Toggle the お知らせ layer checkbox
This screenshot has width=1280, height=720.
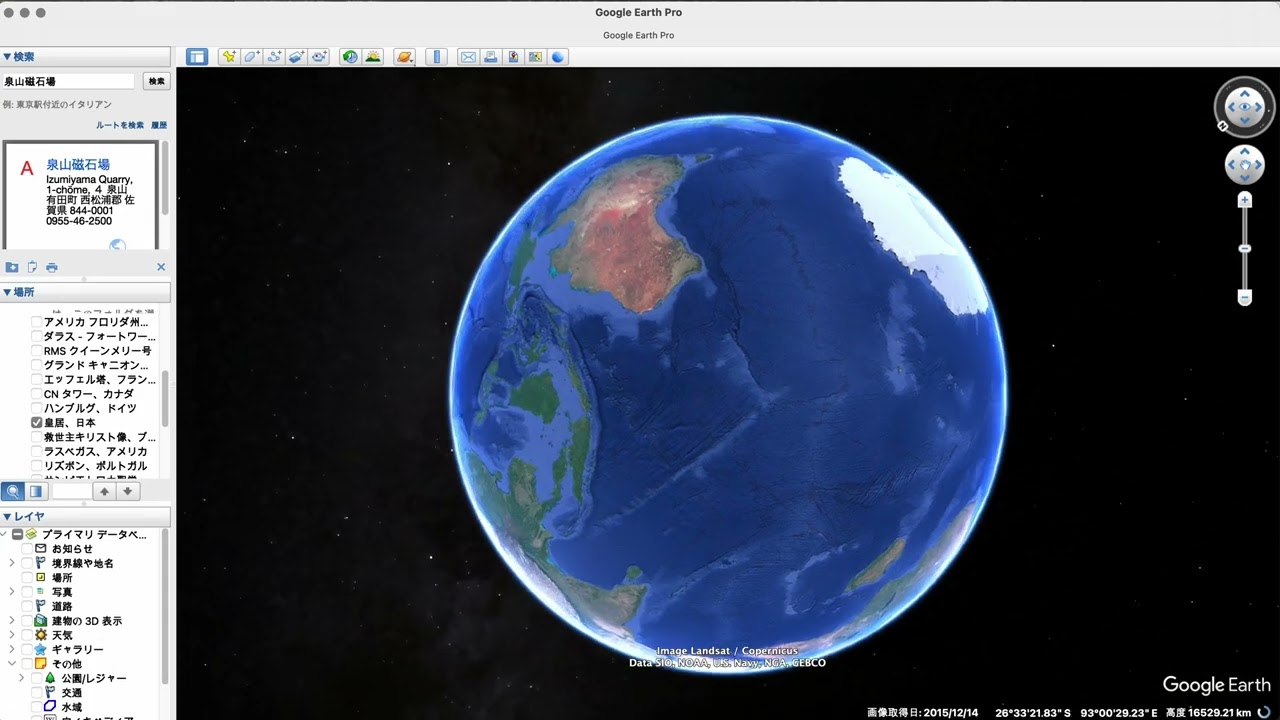click(25, 549)
